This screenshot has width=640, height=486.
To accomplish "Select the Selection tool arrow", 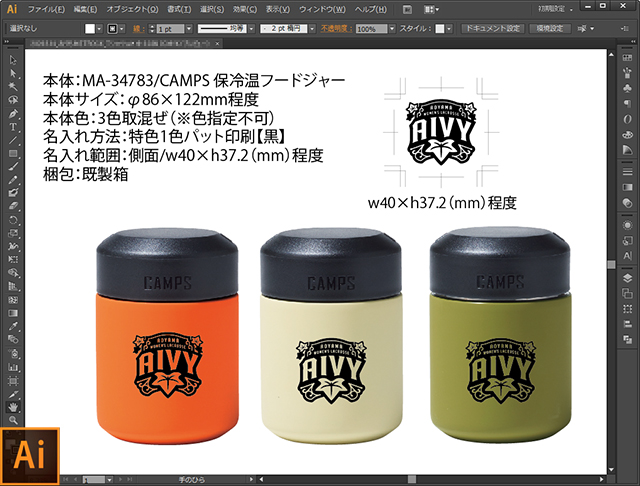I will point(12,61).
